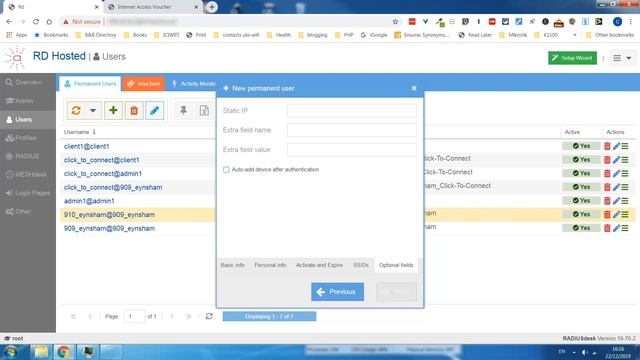Select user 909_eynsham@909_eynsham

(x=109, y=228)
